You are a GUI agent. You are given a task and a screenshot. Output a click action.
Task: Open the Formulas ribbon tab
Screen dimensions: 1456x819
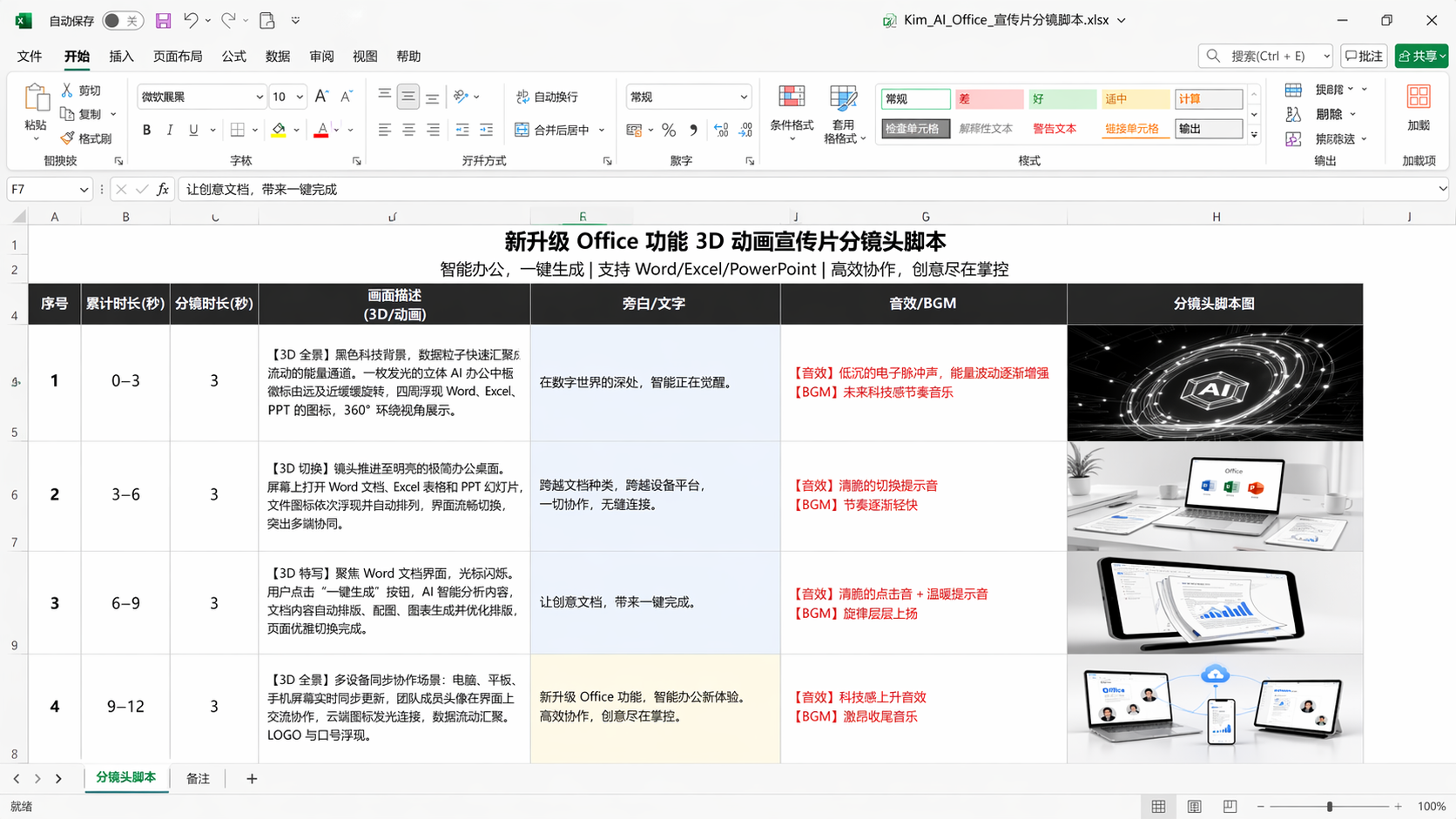233,56
